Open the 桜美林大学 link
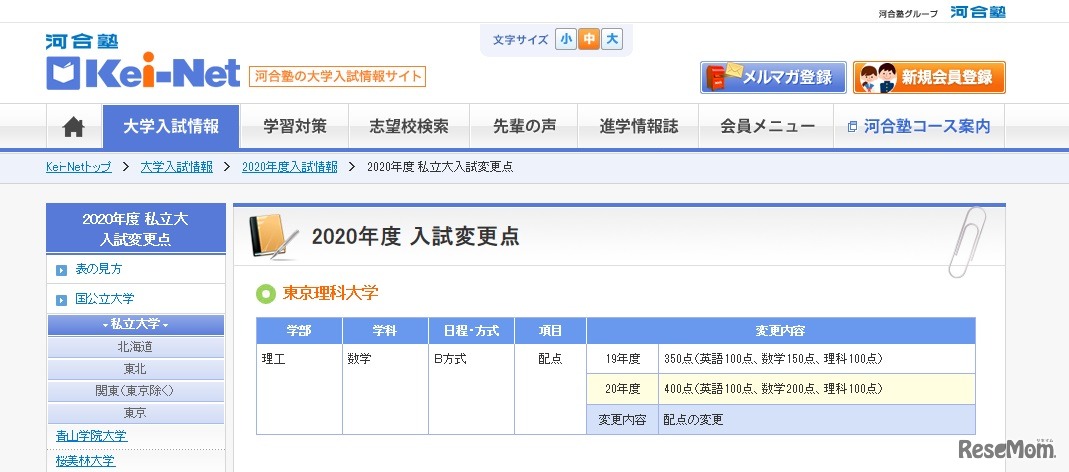The height and width of the screenshot is (472, 1069). pos(86,461)
